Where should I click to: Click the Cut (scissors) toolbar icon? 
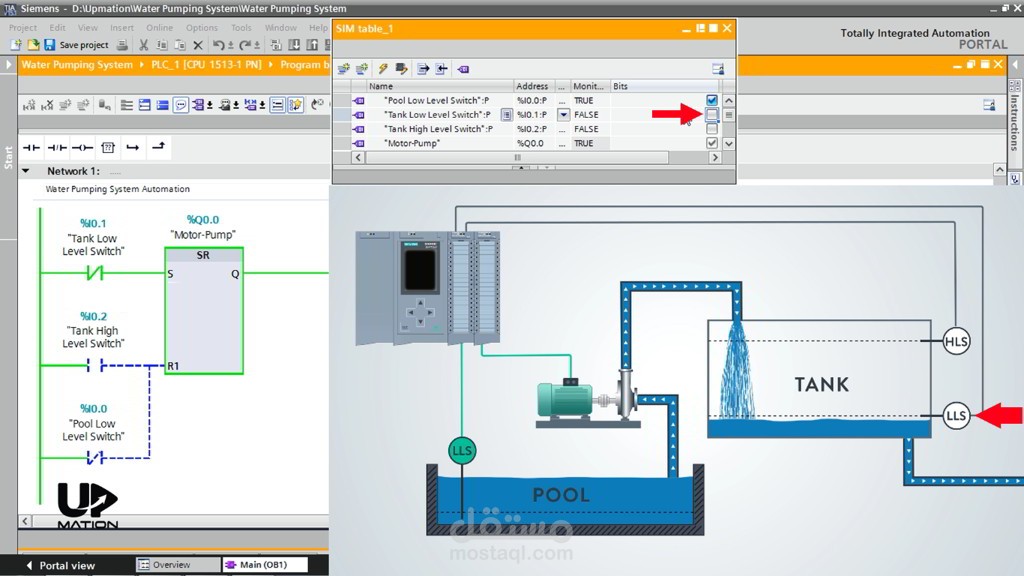143,45
